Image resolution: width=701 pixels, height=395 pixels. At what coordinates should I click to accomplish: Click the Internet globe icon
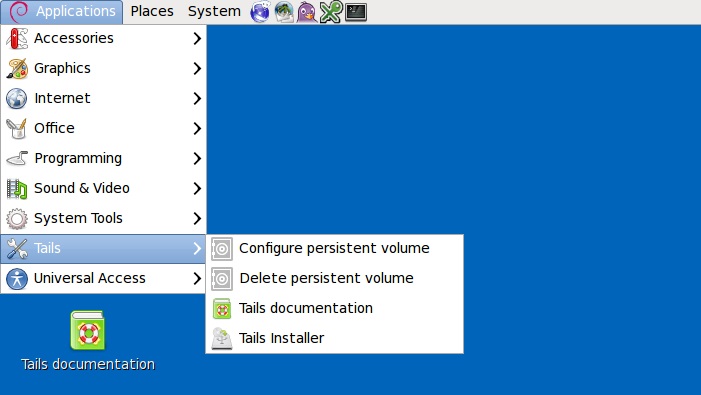17,98
